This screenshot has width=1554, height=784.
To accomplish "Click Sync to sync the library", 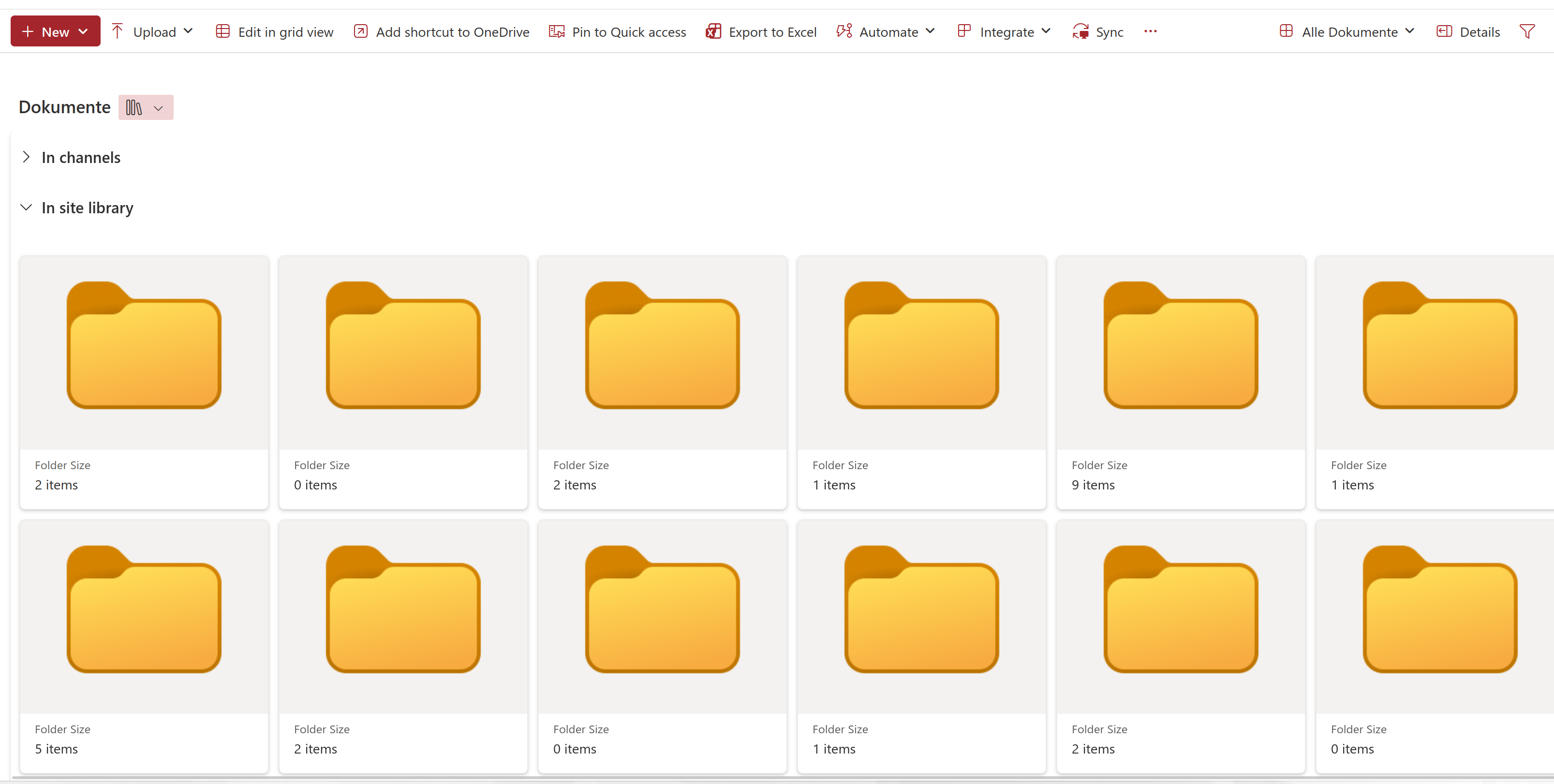I will tap(1098, 31).
